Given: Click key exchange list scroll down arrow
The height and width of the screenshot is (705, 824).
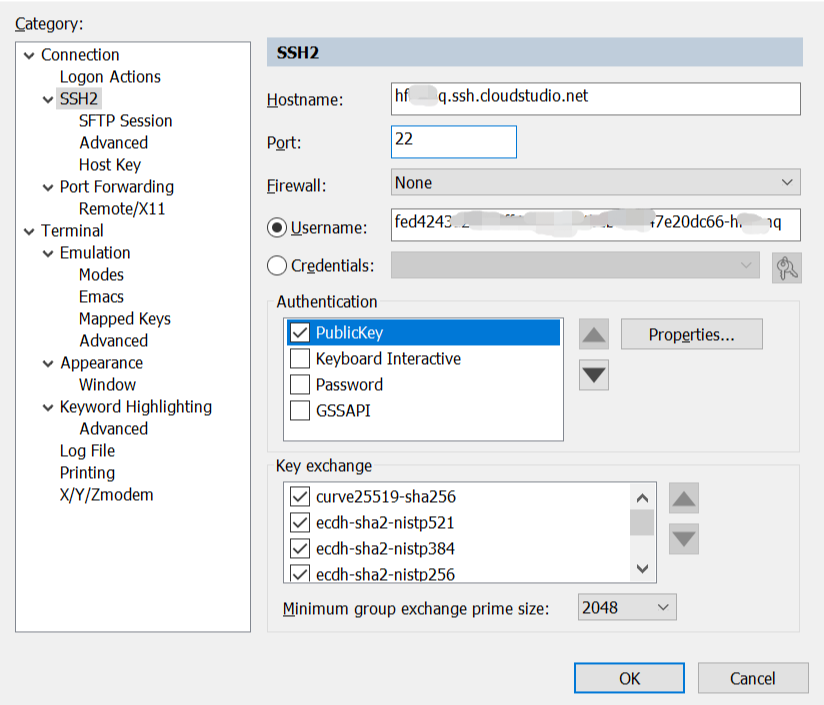Looking at the screenshot, I should tap(642, 568).
